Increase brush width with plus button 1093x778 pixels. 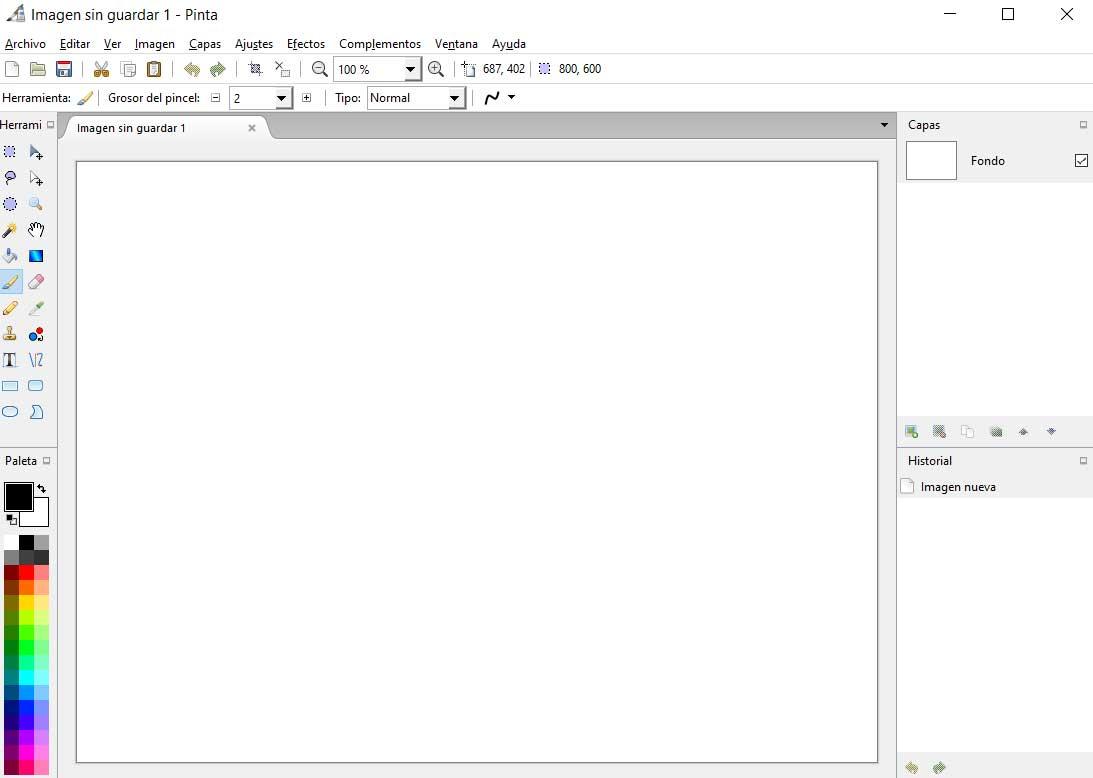307,98
